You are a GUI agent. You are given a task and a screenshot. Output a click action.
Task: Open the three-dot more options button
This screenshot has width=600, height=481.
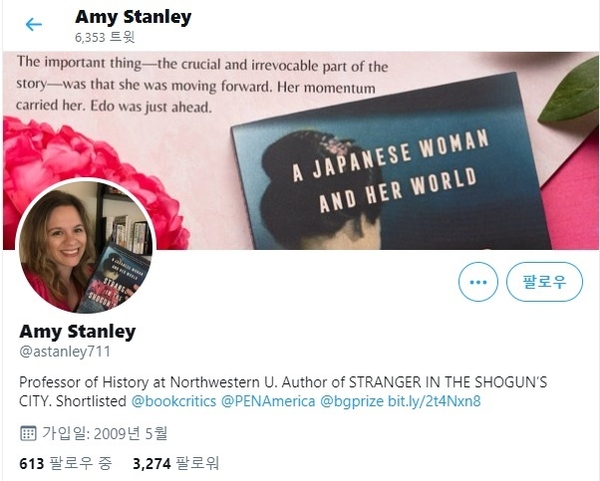coord(478,282)
